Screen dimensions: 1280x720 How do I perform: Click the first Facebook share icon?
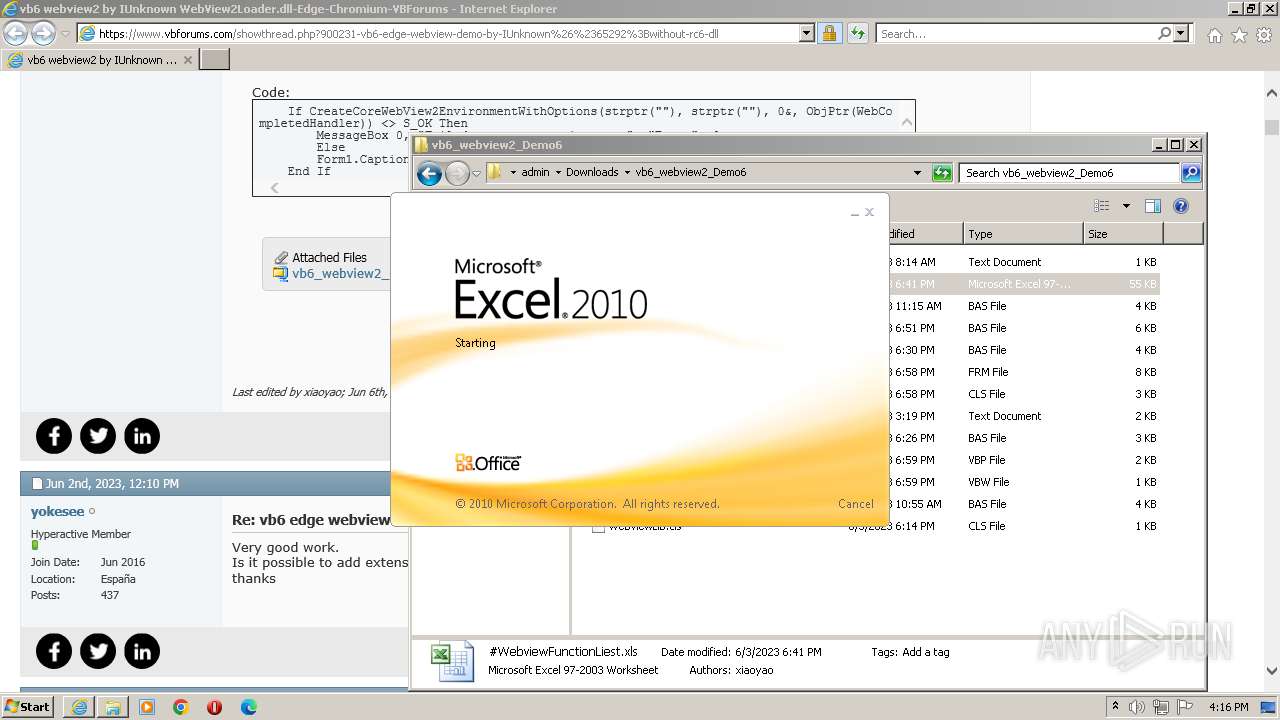tap(54, 436)
